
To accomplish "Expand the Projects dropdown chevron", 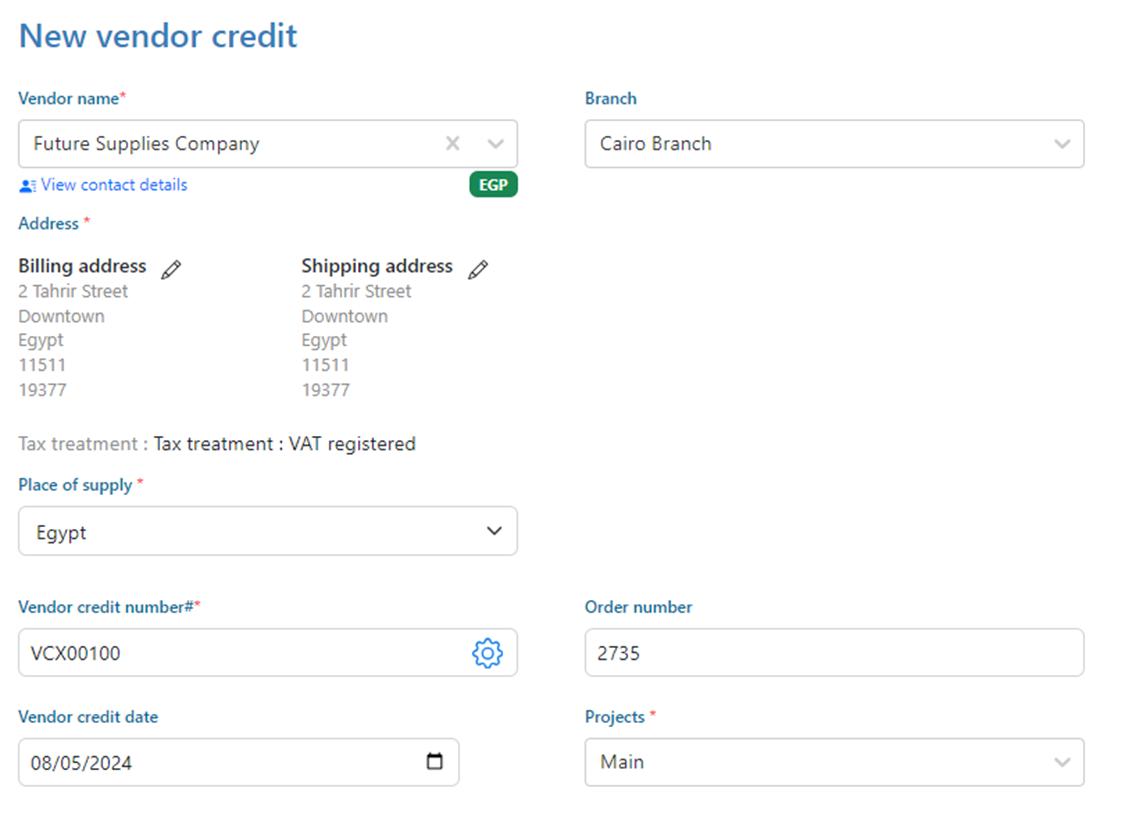I will pos(1062,762).
